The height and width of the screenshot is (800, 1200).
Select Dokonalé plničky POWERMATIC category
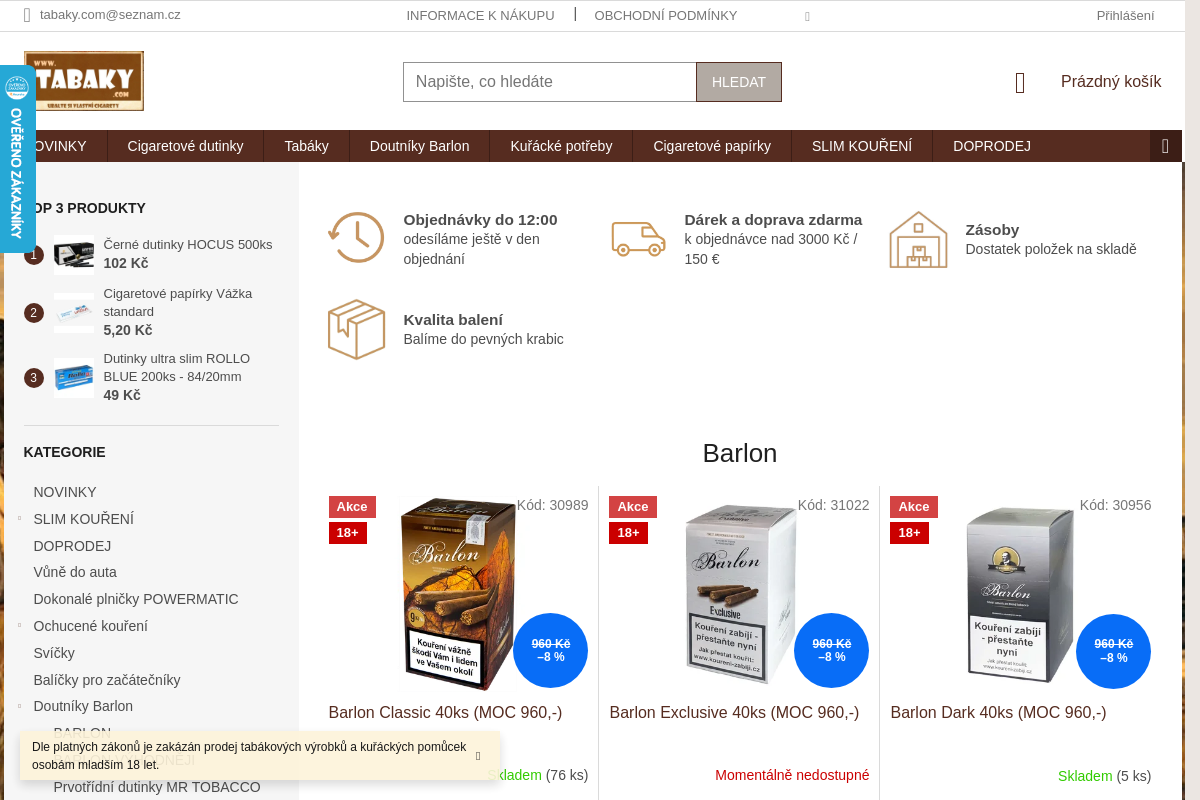pyautogui.click(x=136, y=599)
